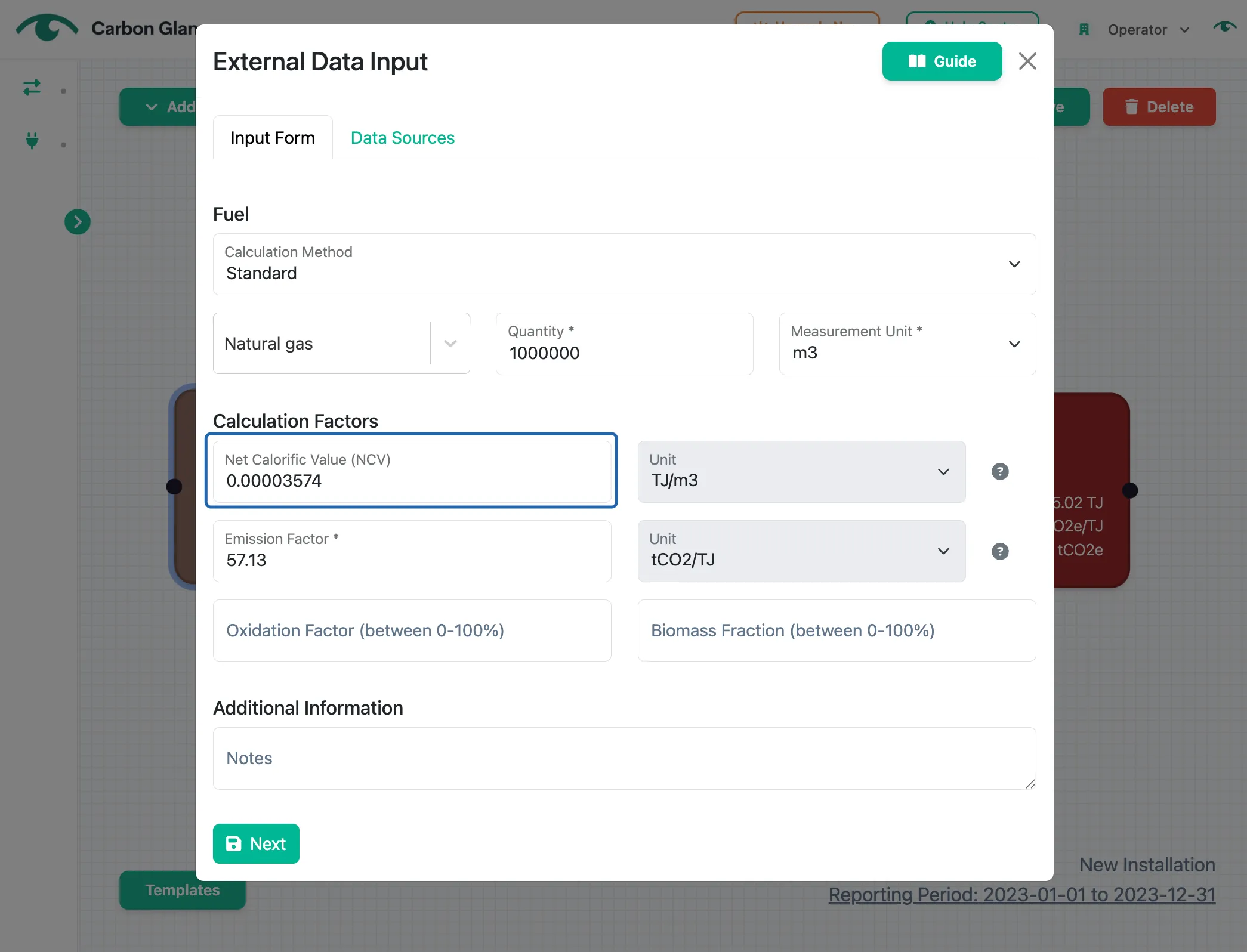Show help for Emission Factor
Screen dimensions: 1247x952
(x=1000, y=551)
